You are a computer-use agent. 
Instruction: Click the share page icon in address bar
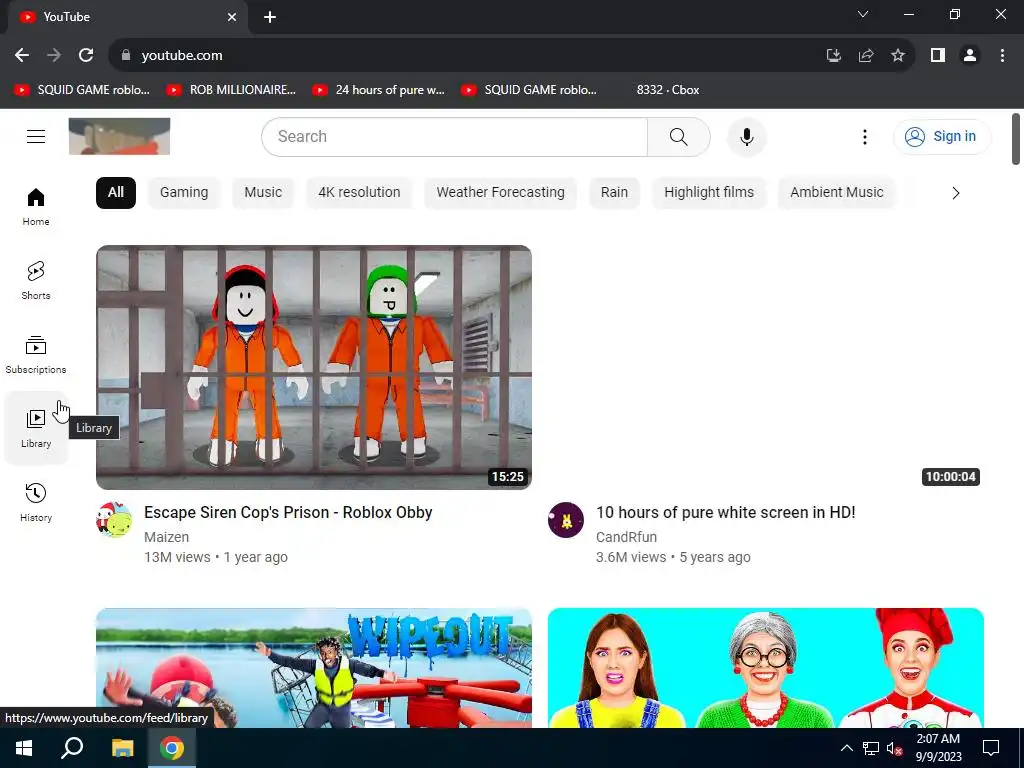(866, 56)
